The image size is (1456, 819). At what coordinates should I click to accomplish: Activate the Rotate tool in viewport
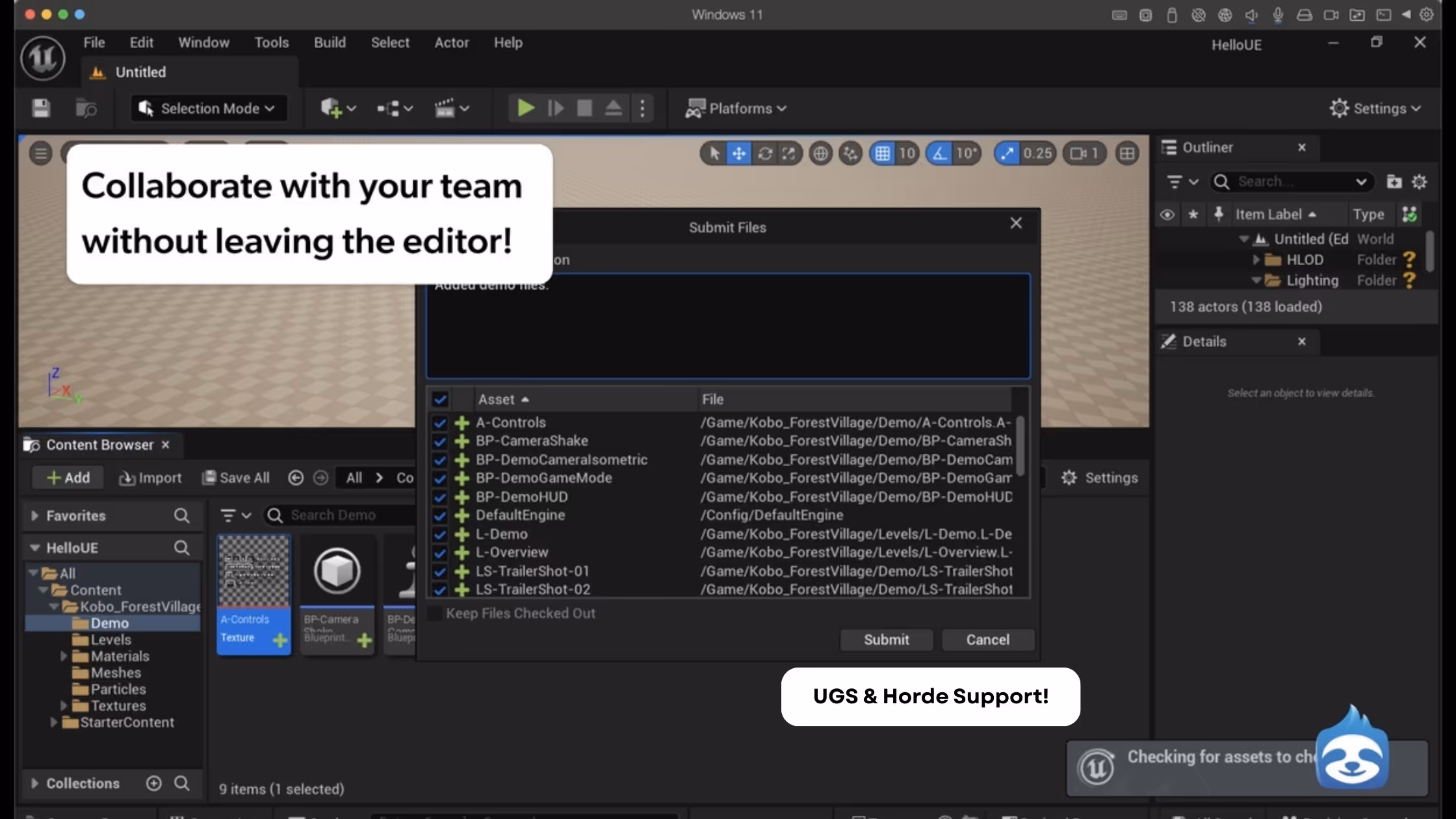764,153
